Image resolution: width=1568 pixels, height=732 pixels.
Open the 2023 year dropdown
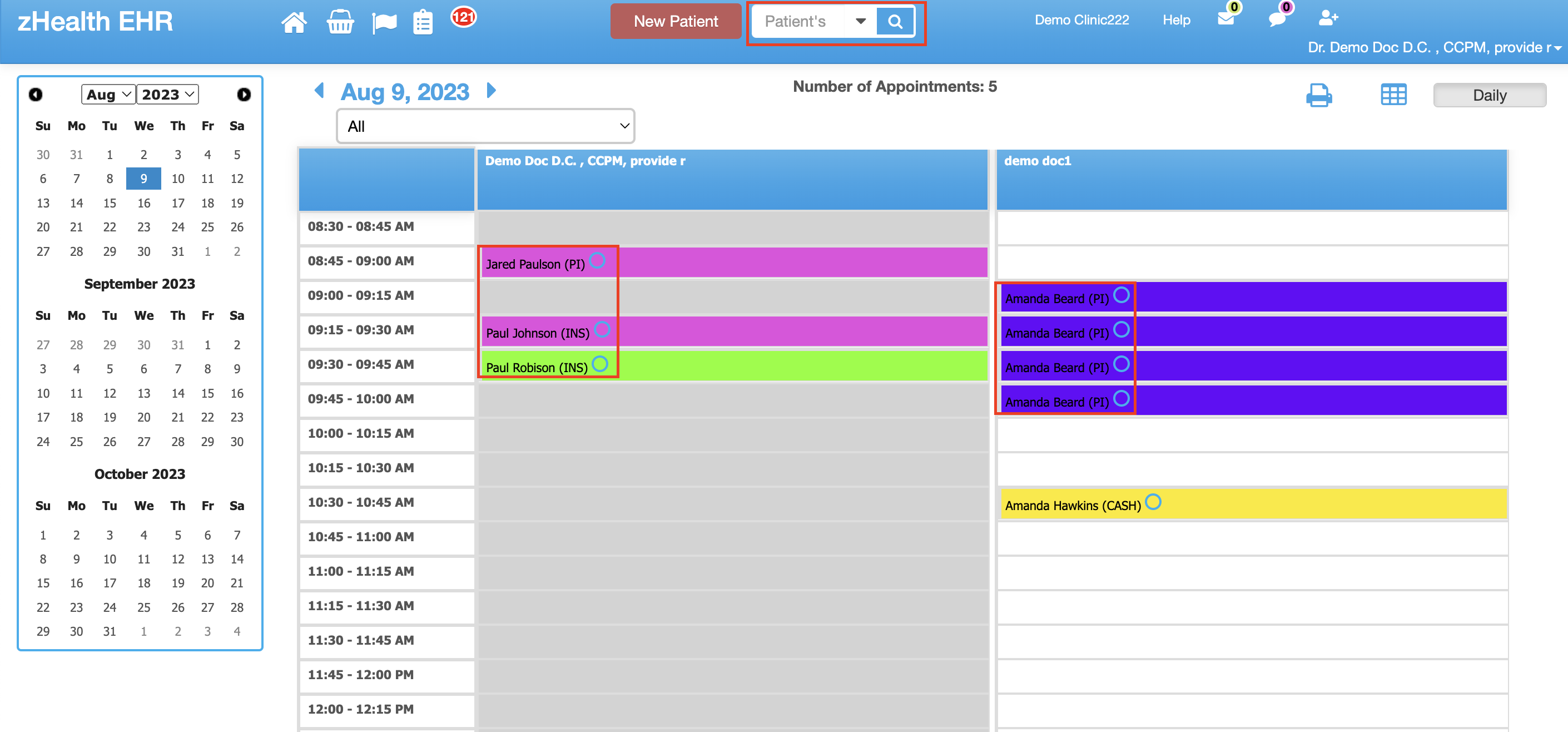pos(167,95)
